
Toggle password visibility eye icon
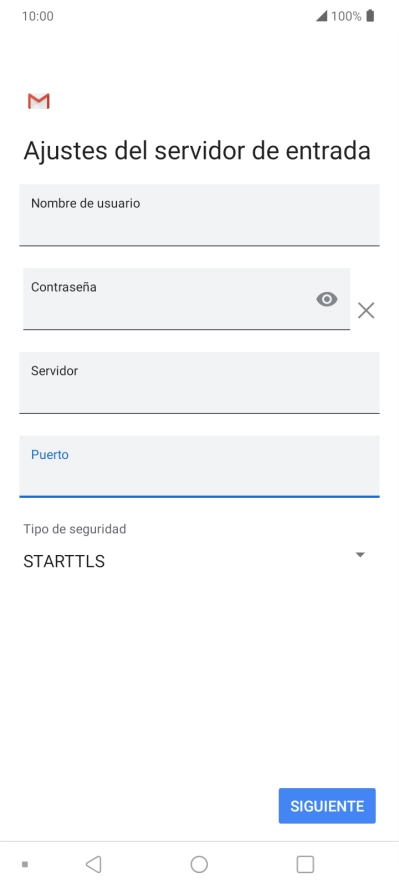(327, 299)
